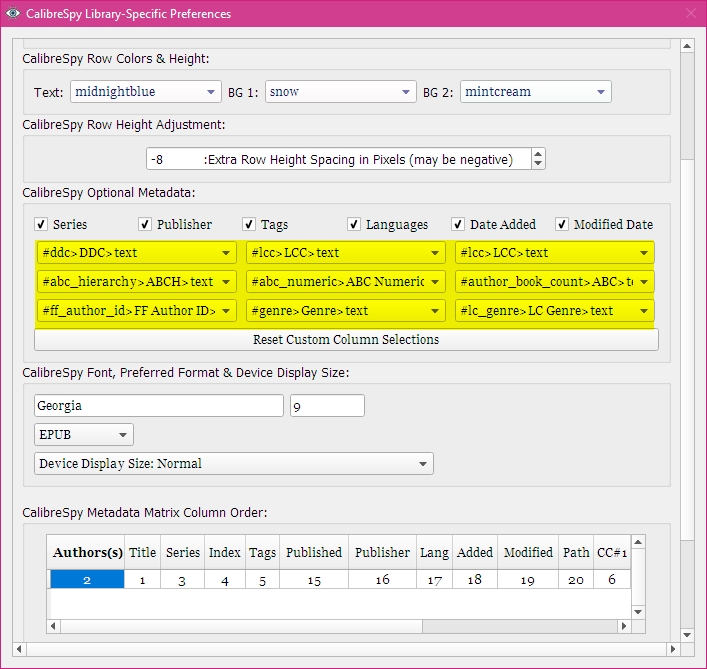Select the Published column header
Screen dimensions: 707x669
[x=314, y=552]
